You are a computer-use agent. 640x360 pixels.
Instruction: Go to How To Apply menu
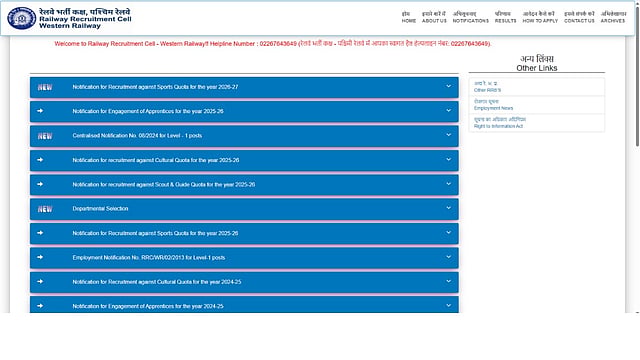tap(540, 17)
